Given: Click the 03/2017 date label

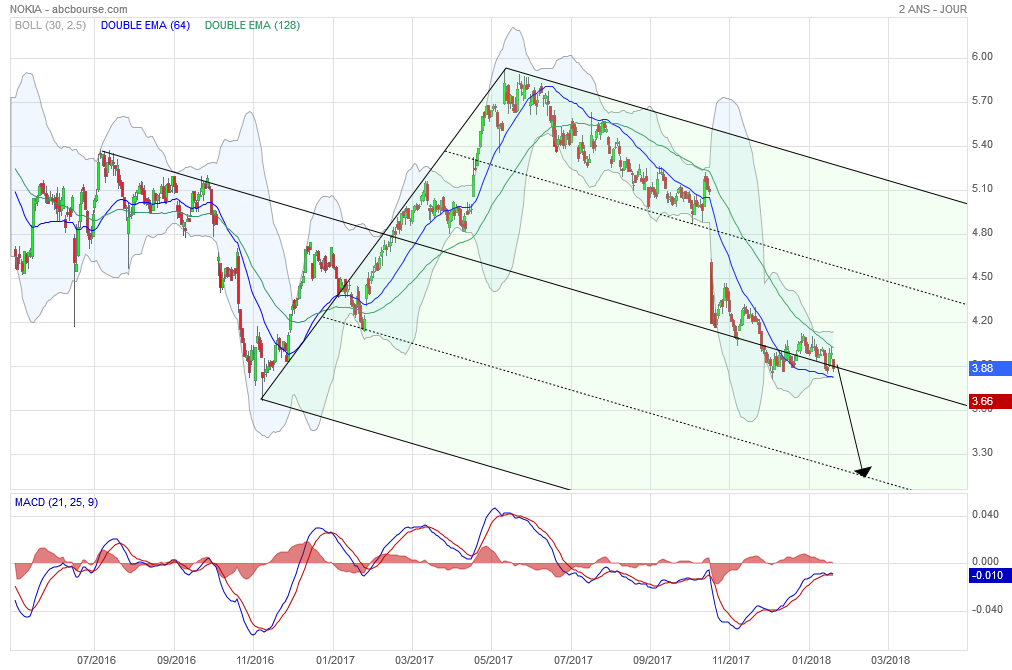Looking at the screenshot, I should (x=413, y=660).
